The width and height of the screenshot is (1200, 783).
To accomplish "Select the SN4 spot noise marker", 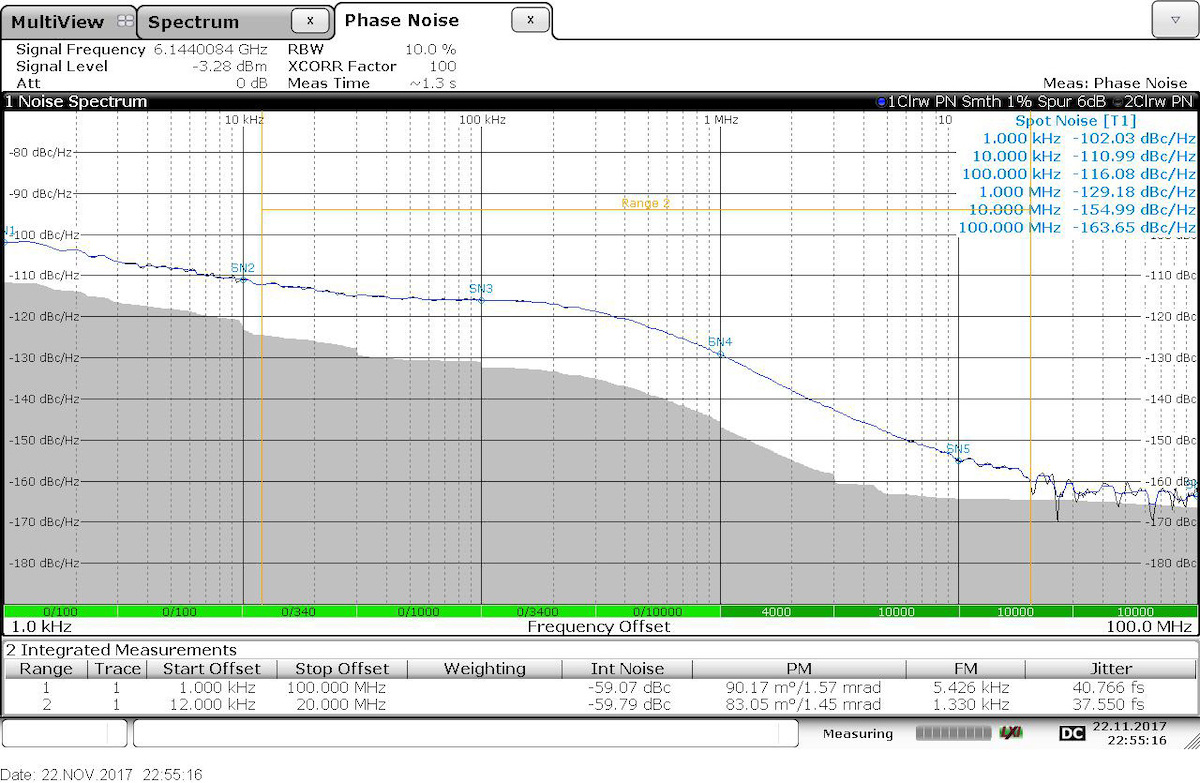I will click(x=720, y=342).
